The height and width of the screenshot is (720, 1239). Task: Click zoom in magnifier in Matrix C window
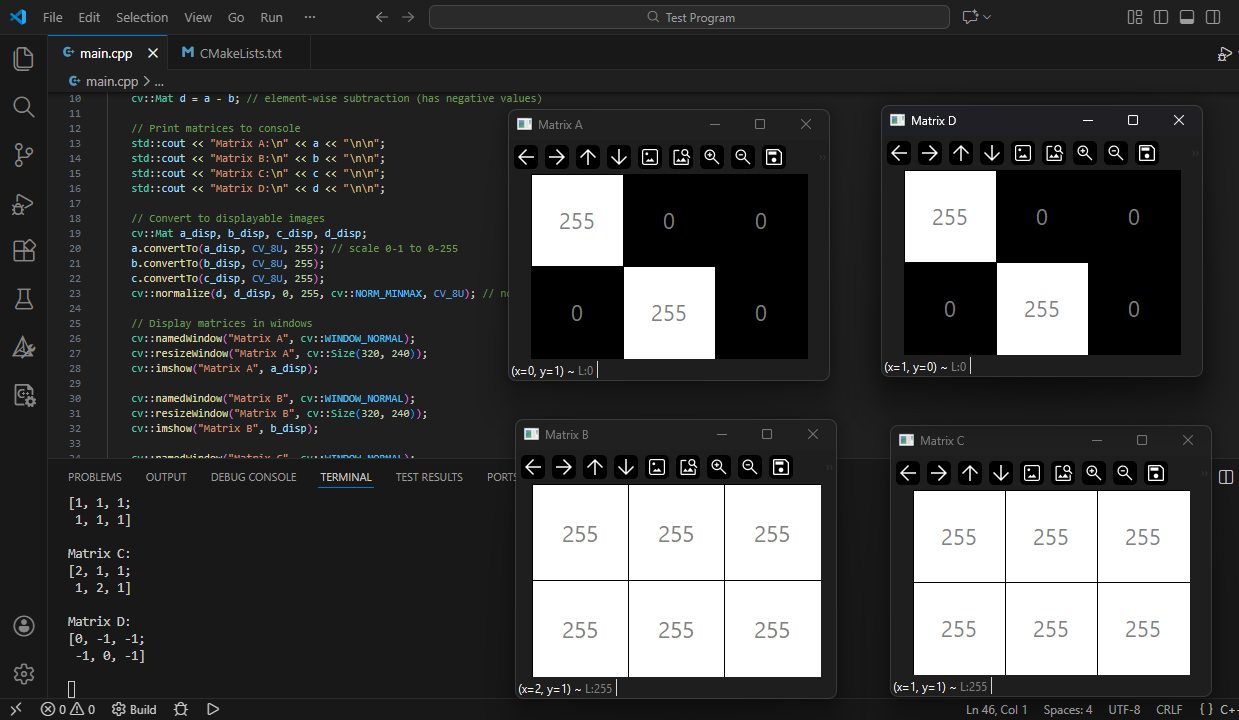(x=1093, y=473)
